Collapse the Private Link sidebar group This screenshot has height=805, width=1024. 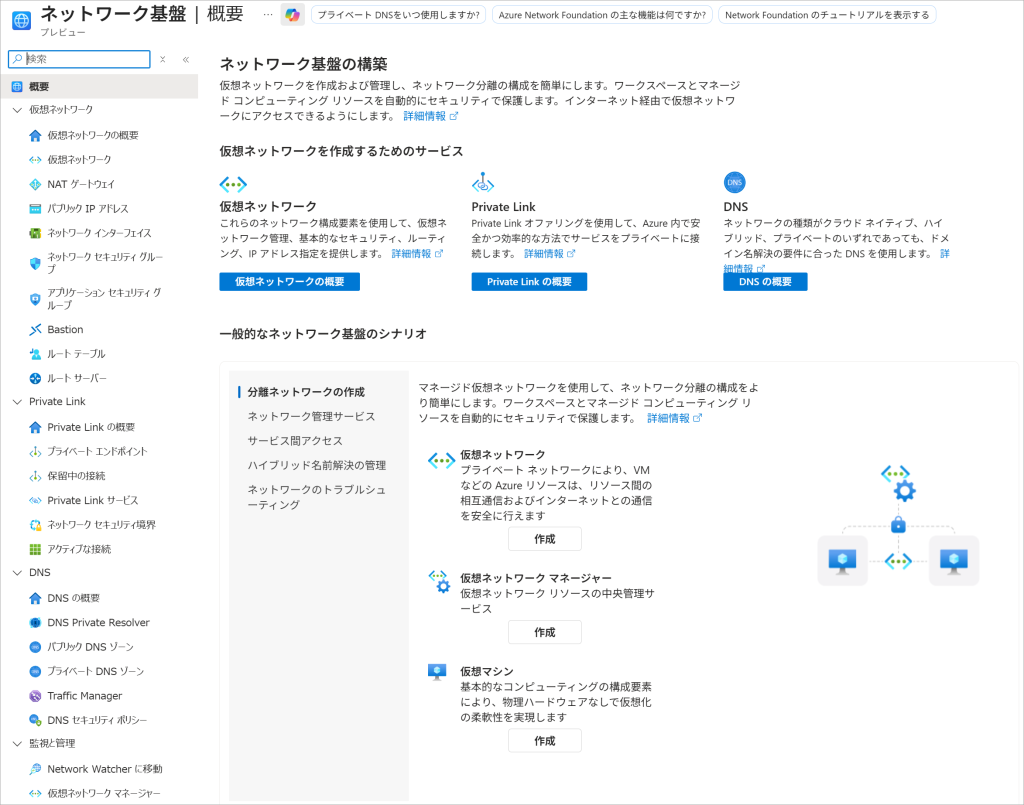pos(17,402)
